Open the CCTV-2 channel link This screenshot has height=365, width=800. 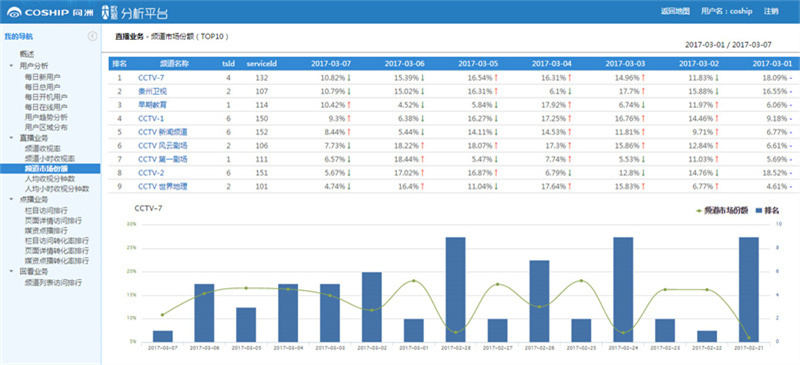(151, 173)
